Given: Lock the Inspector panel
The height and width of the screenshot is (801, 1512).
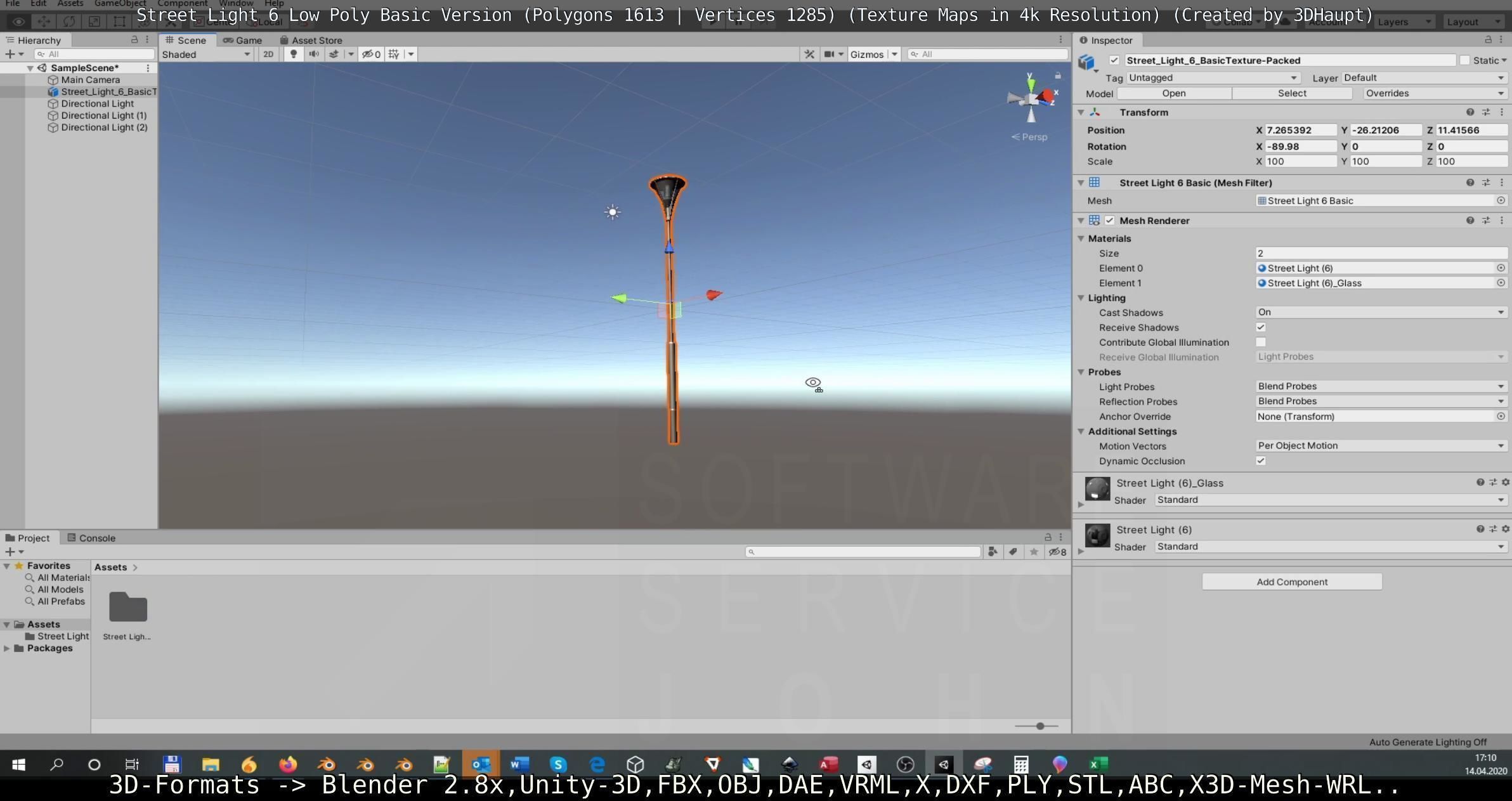Looking at the screenshot, I should pos(1488,40).
